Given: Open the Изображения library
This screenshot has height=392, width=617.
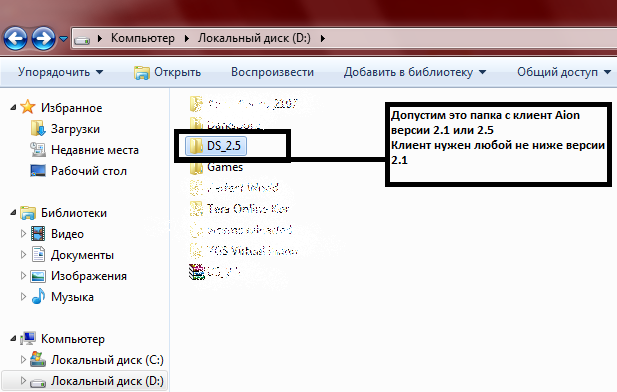Looking at the screenshot, I should 89,276.
